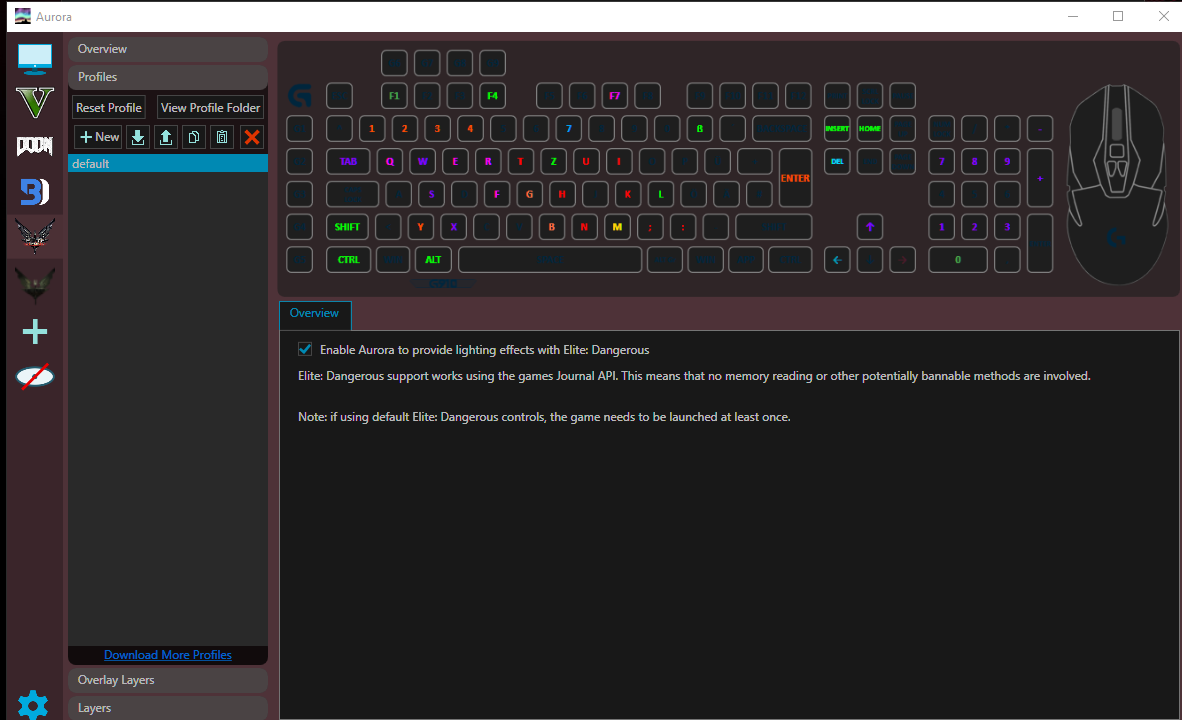Click the green left SHIFT key
Screen dimensions: 1182x720
[x=347, y=227]
